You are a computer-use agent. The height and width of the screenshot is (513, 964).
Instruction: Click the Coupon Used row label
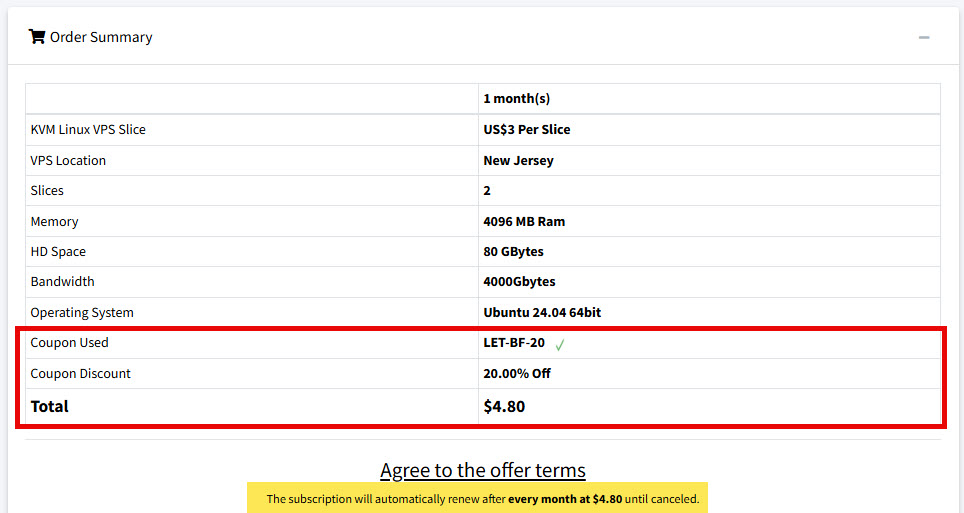(x=69, y=343)
